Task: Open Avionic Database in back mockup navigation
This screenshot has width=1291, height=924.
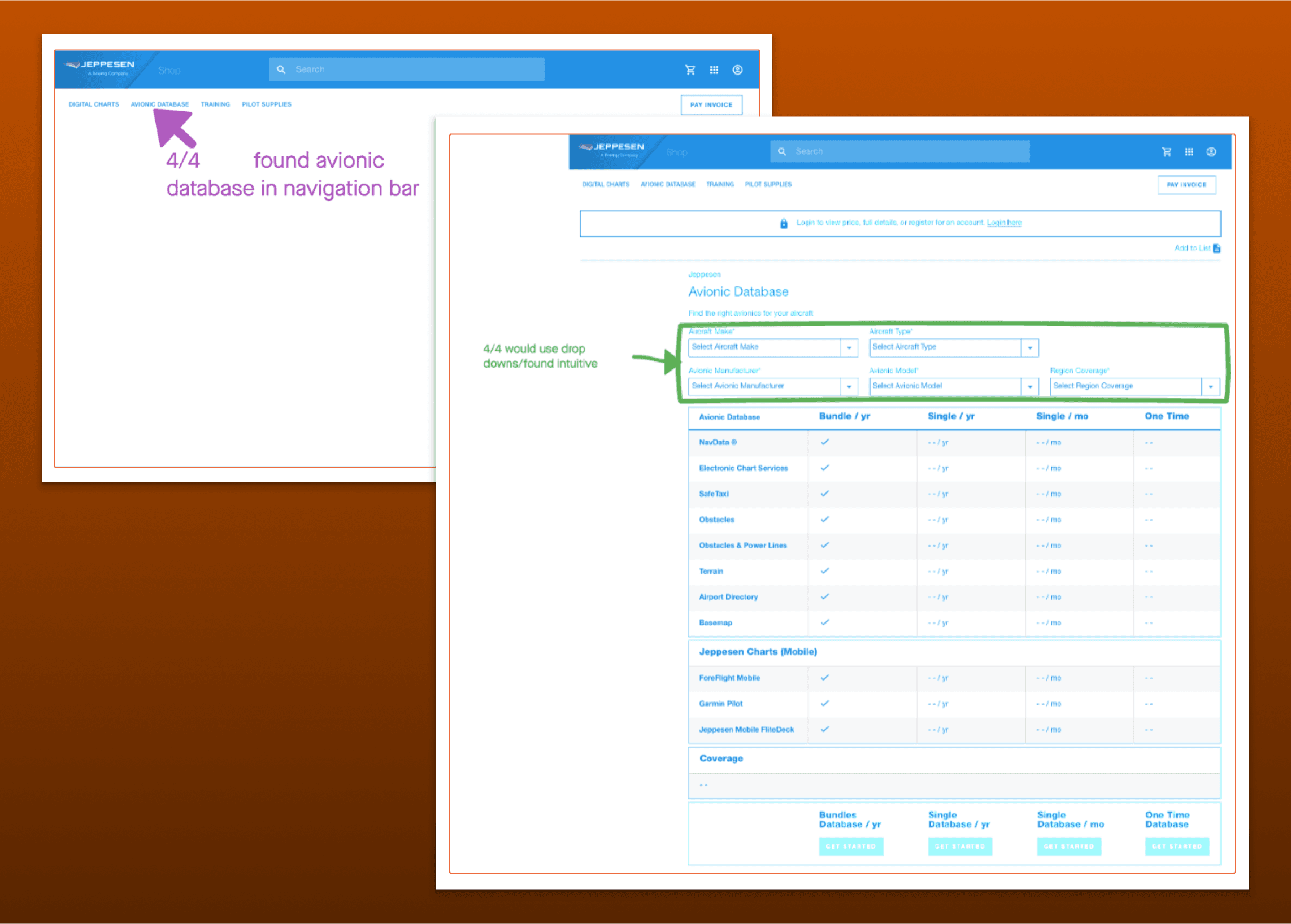Action: tap(159, 104)
